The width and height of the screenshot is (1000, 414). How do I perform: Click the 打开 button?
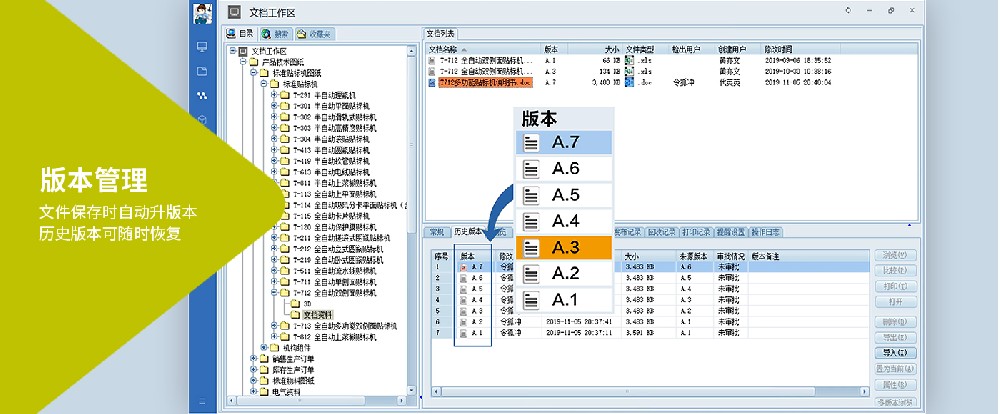895,302
